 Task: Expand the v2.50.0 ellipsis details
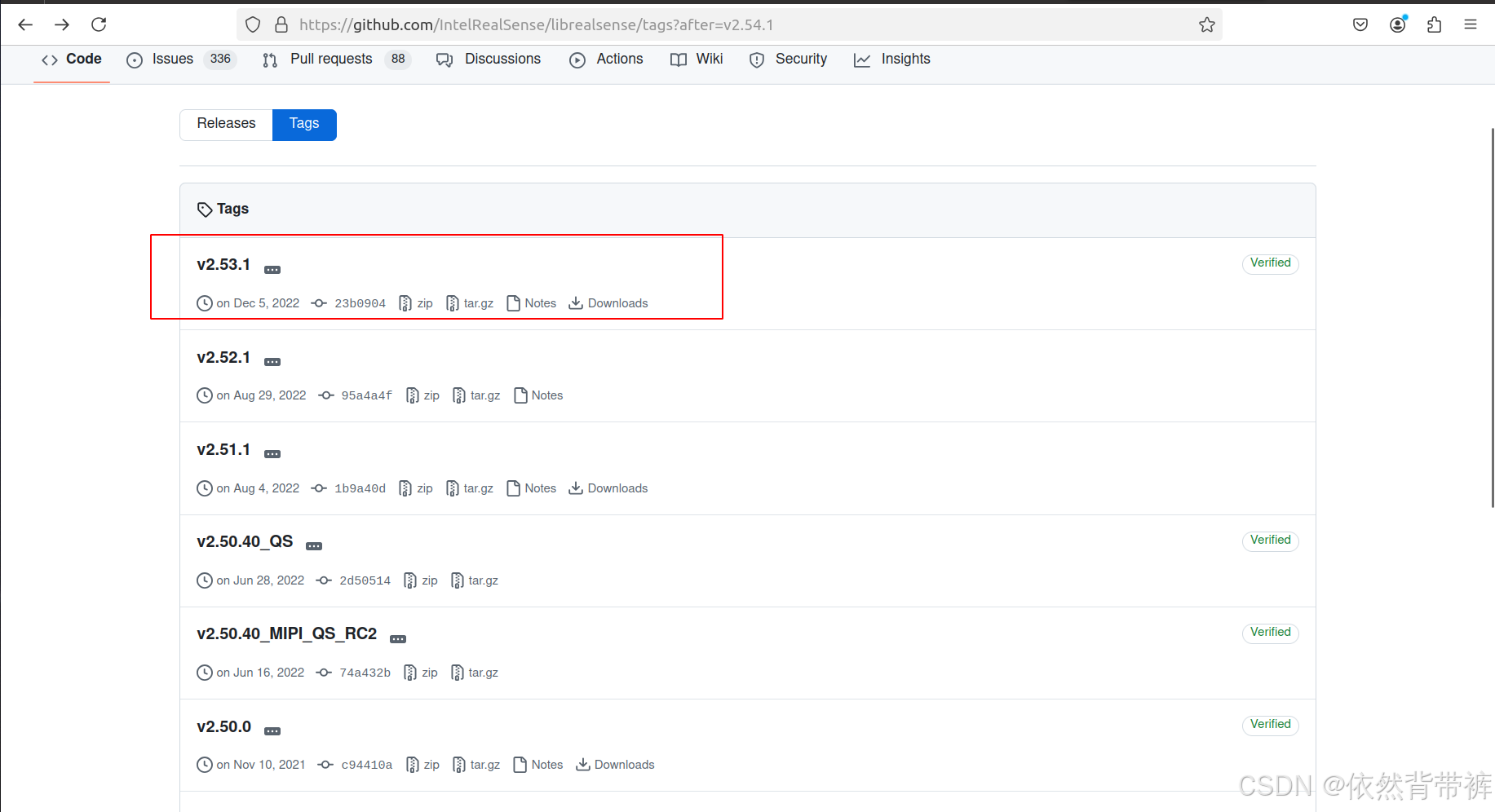[272, 731]
